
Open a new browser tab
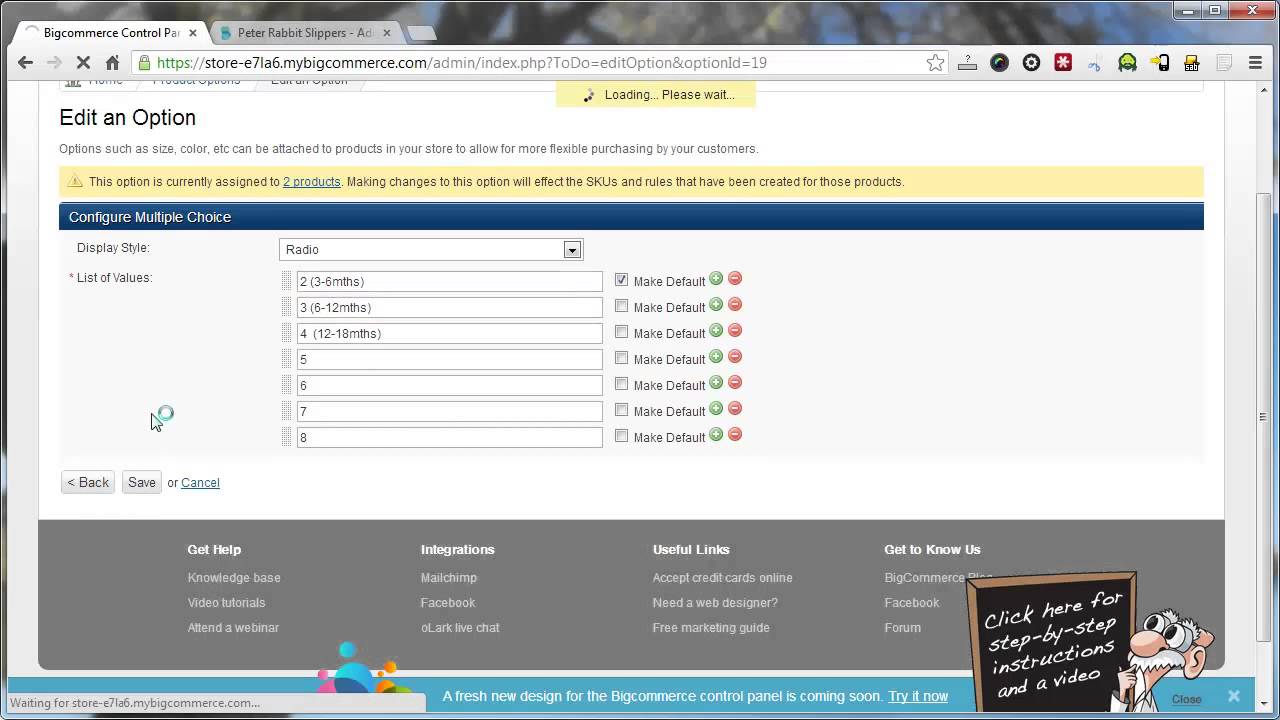point(421,33)
